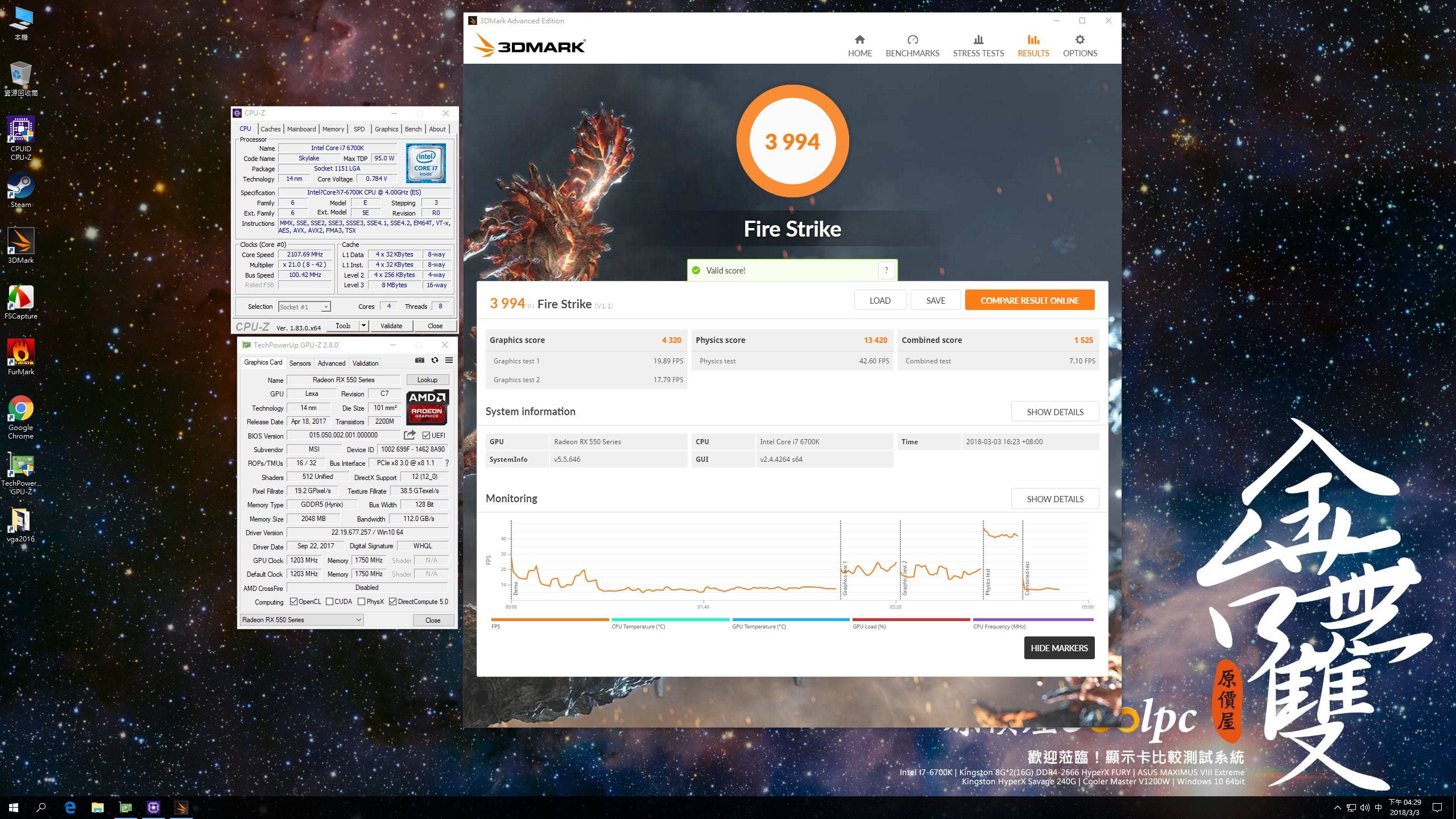Open the Google Chrome desktop icon

(21, 417)
